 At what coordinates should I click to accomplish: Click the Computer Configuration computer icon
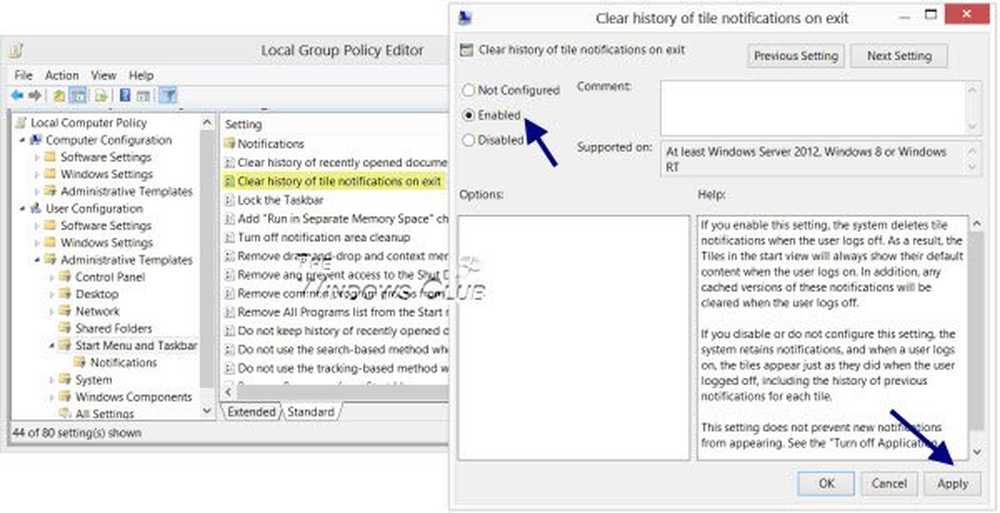tap(36, 140)
